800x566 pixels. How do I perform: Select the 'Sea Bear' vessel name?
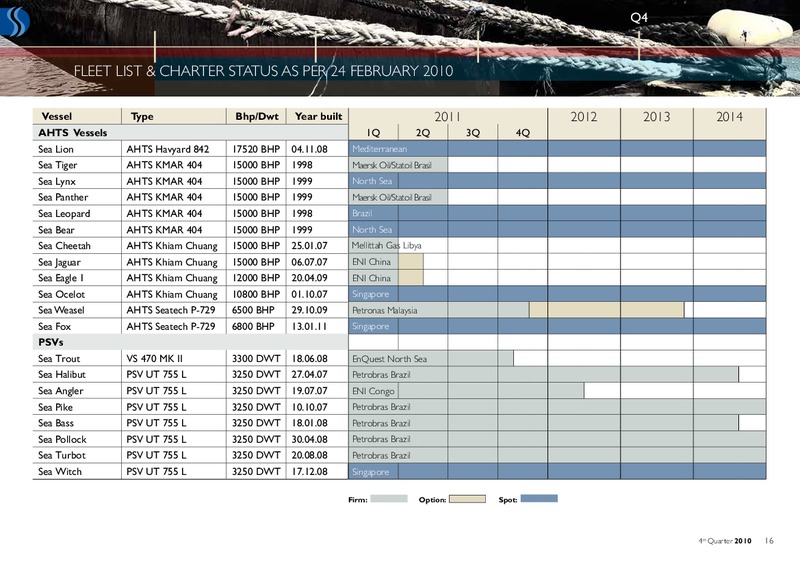[x=56, y=230]
